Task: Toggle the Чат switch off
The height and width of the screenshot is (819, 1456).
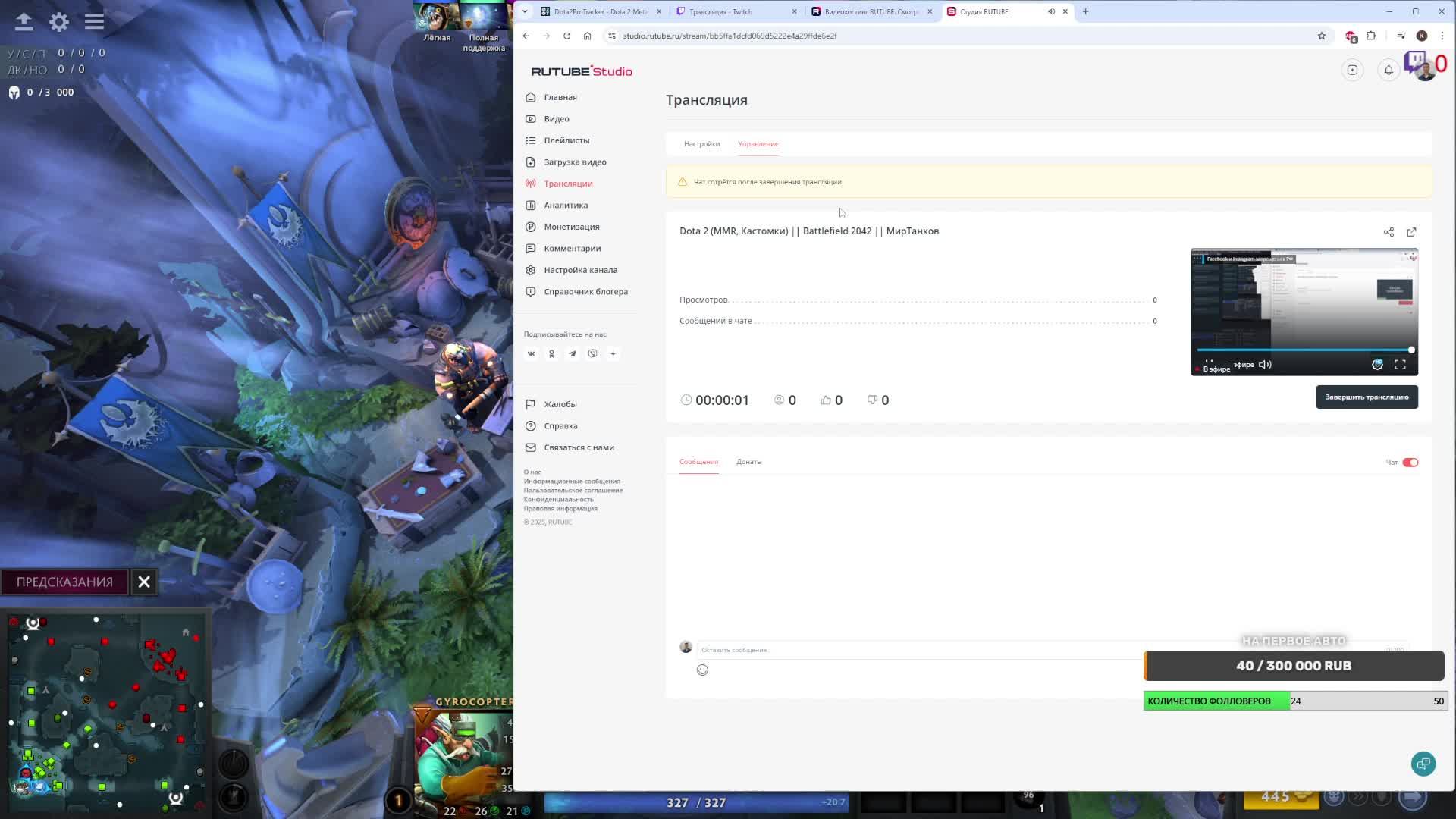Action: [x=1410, y=463]
